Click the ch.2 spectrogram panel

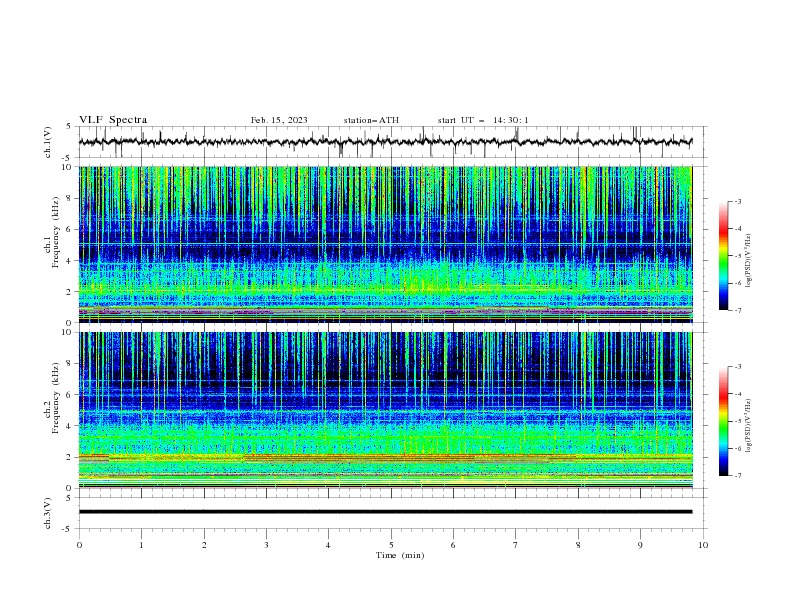pyautogui.click(x=385, y=410)
